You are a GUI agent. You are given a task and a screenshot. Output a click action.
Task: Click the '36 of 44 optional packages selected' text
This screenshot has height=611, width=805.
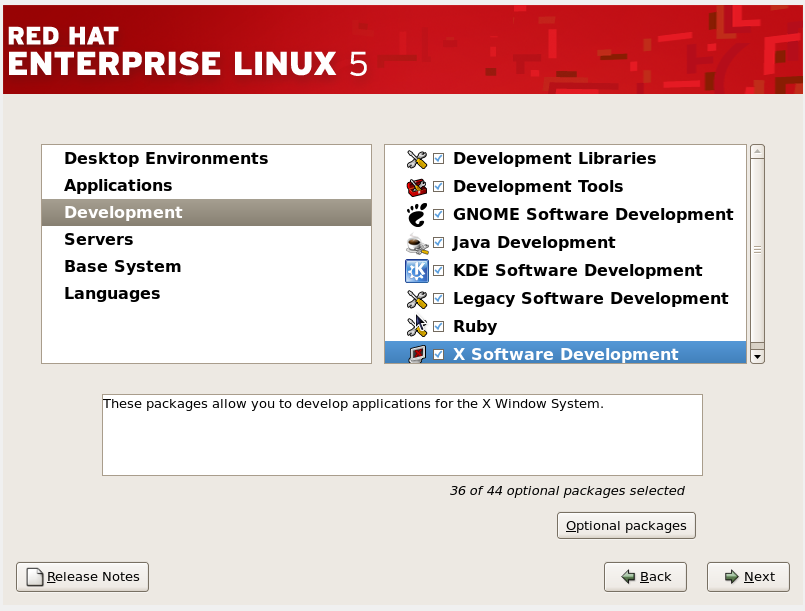pos(567,491)
